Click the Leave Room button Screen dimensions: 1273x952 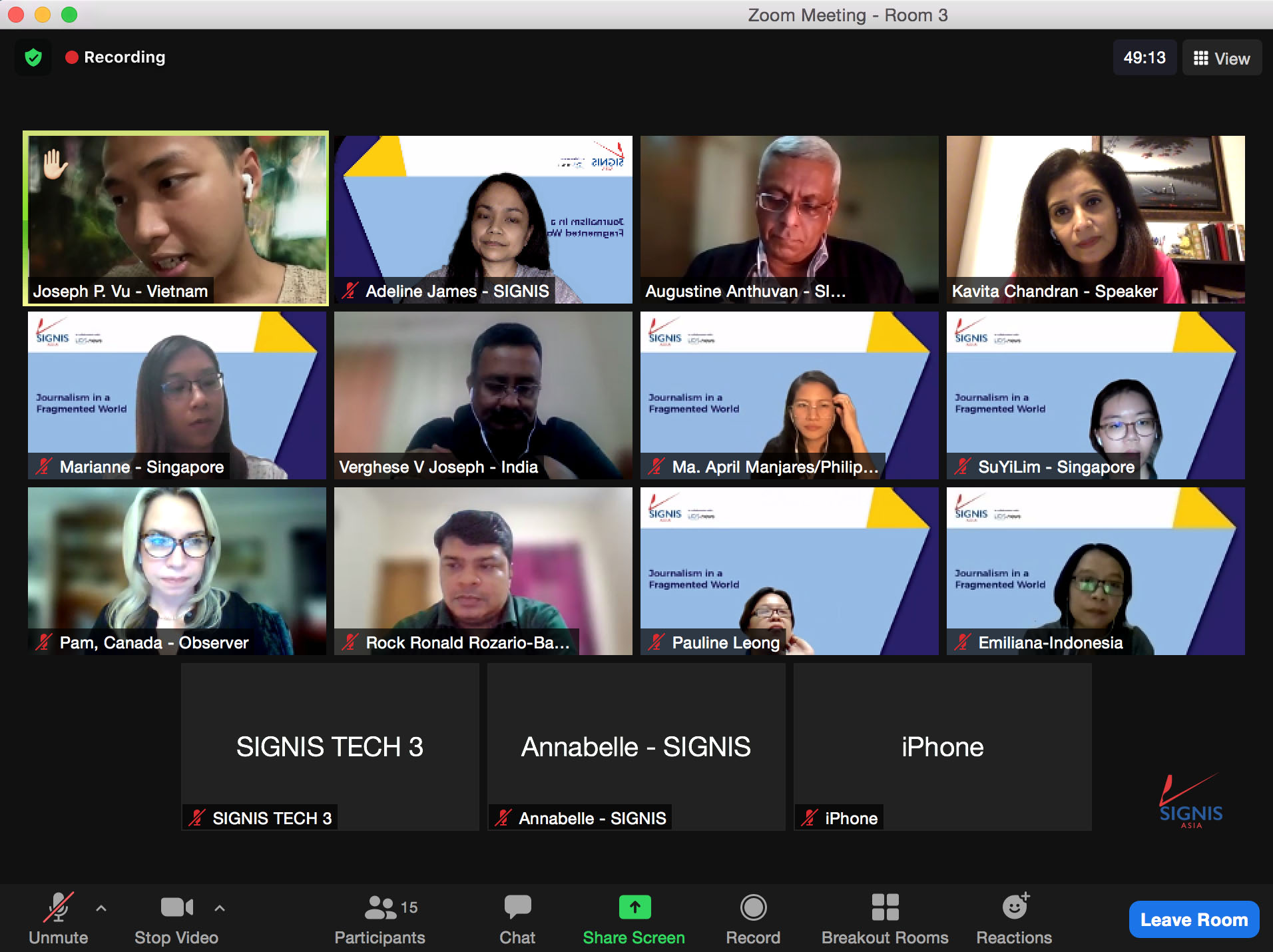click(1193, 919)
